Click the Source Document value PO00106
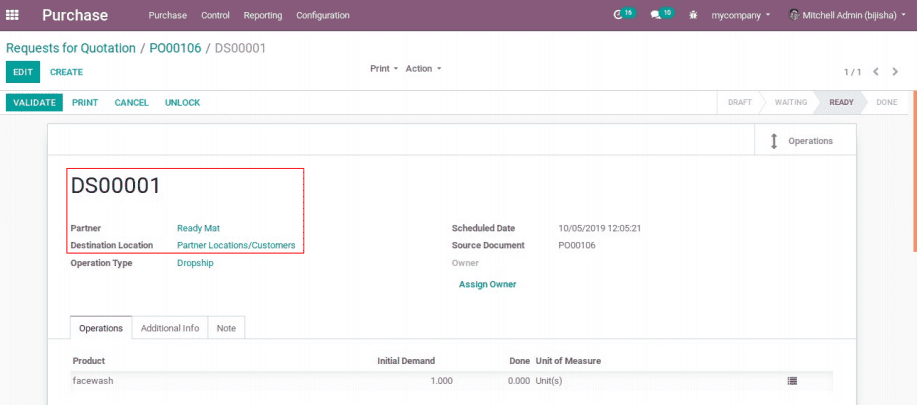Screen dimensions: 919x405 [x=577, y=245]
